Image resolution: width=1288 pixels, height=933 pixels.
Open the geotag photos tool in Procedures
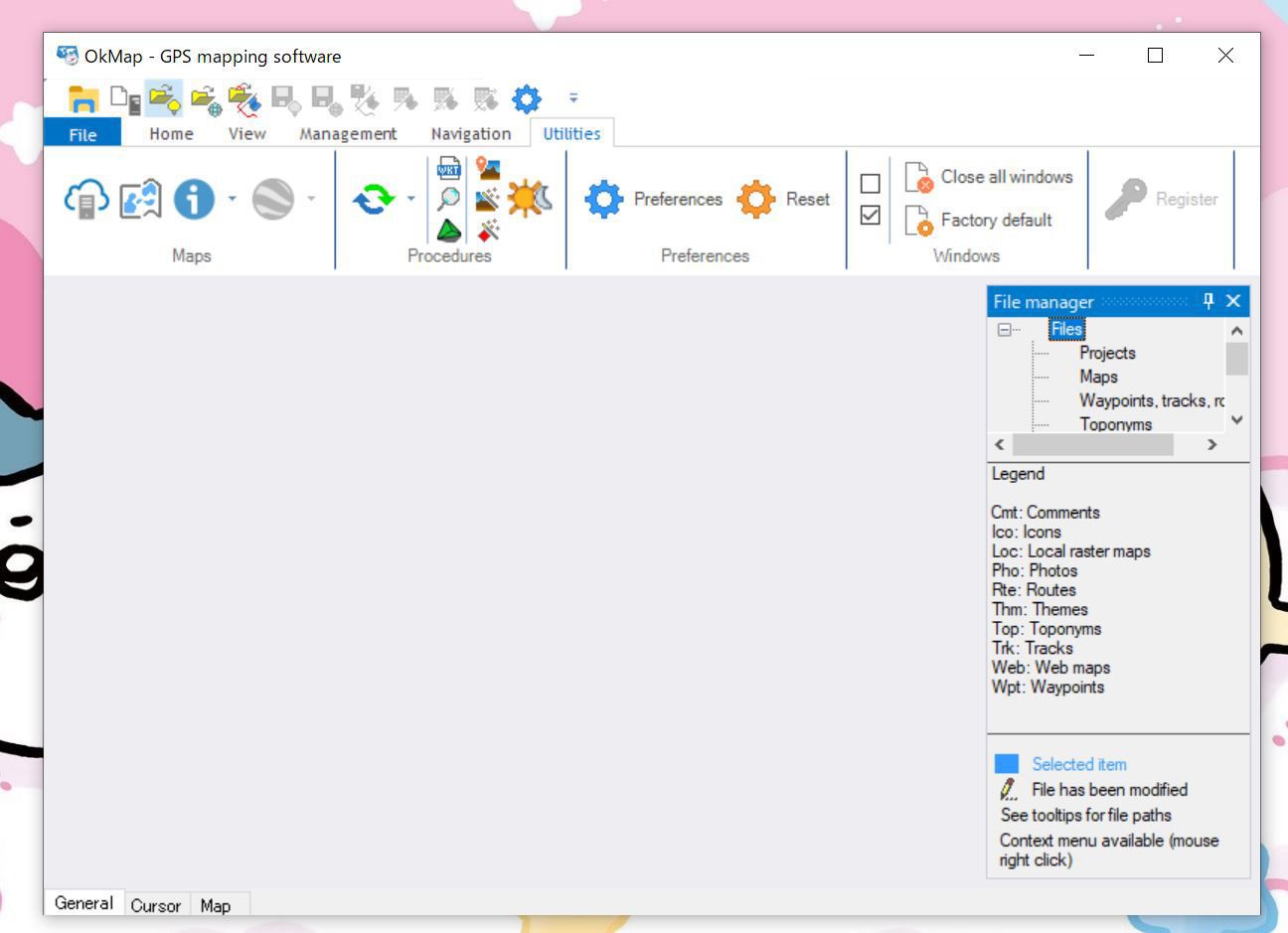coord(487,168)
